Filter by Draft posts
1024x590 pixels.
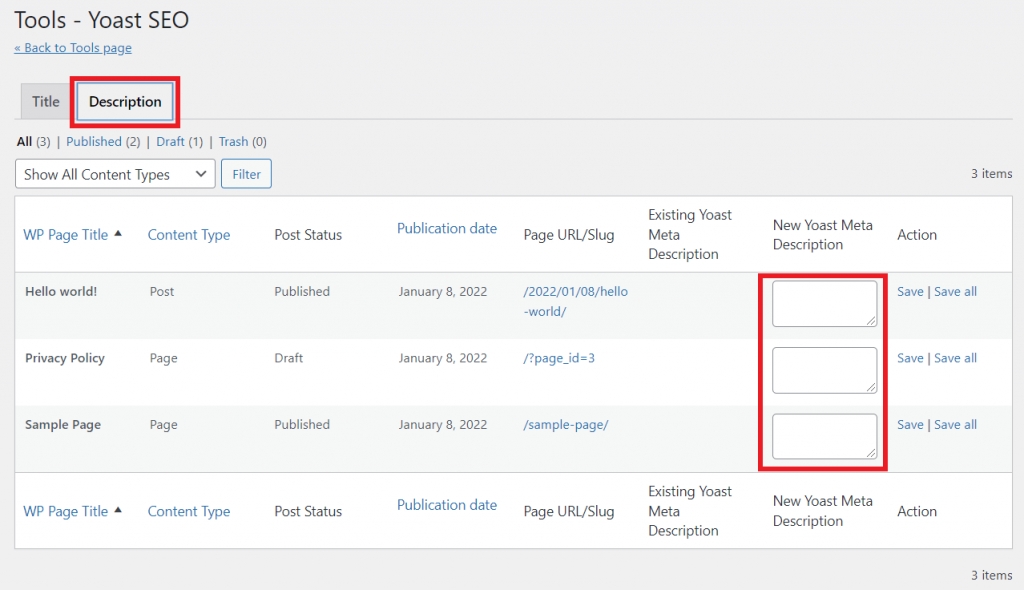[x=170, y=142]
